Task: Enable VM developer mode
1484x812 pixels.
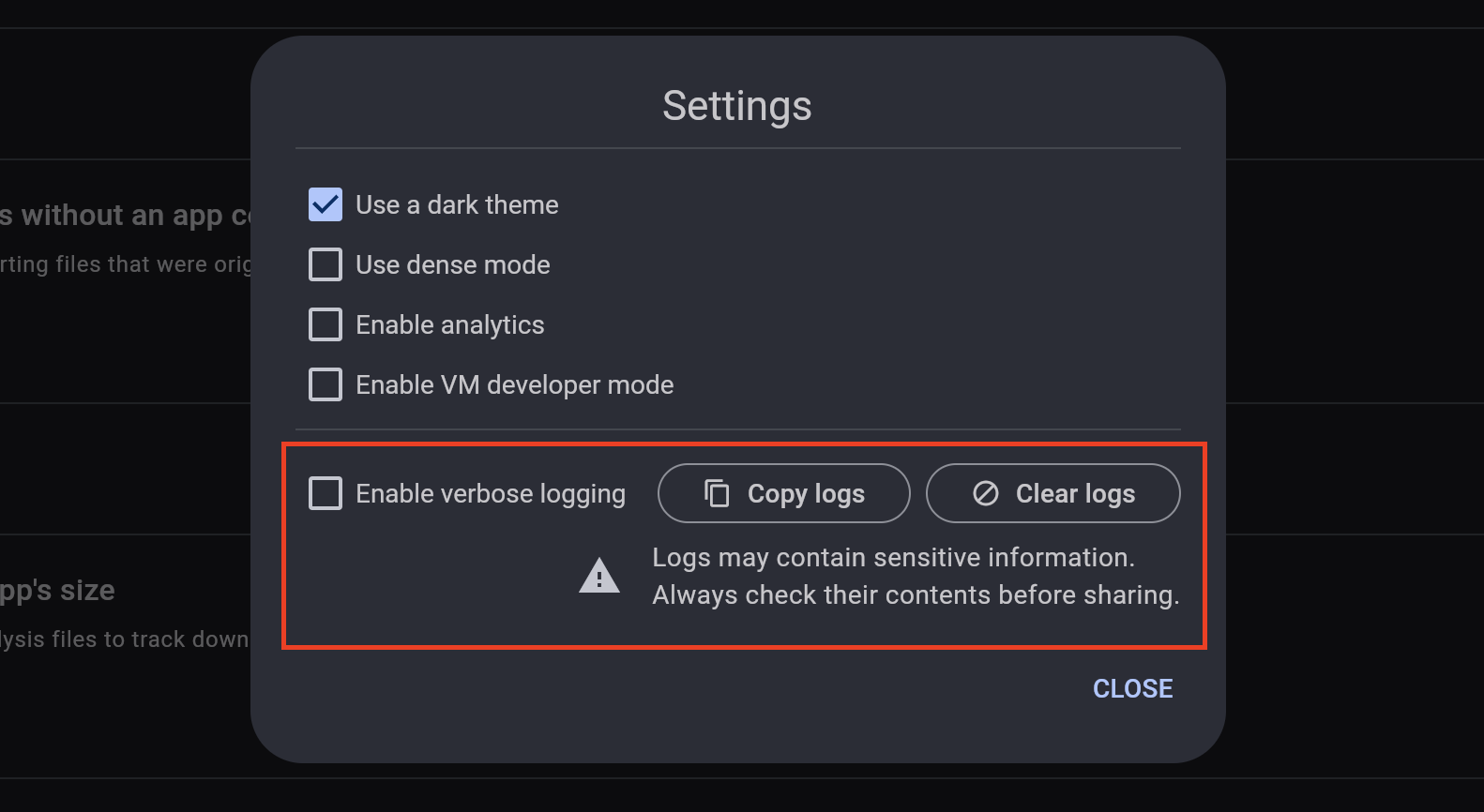Action: point(325,384)
